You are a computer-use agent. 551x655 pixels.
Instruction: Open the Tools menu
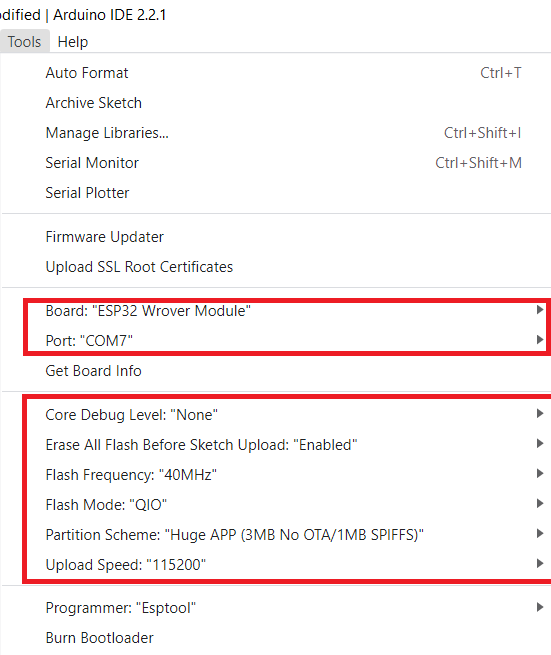(24, 42)
